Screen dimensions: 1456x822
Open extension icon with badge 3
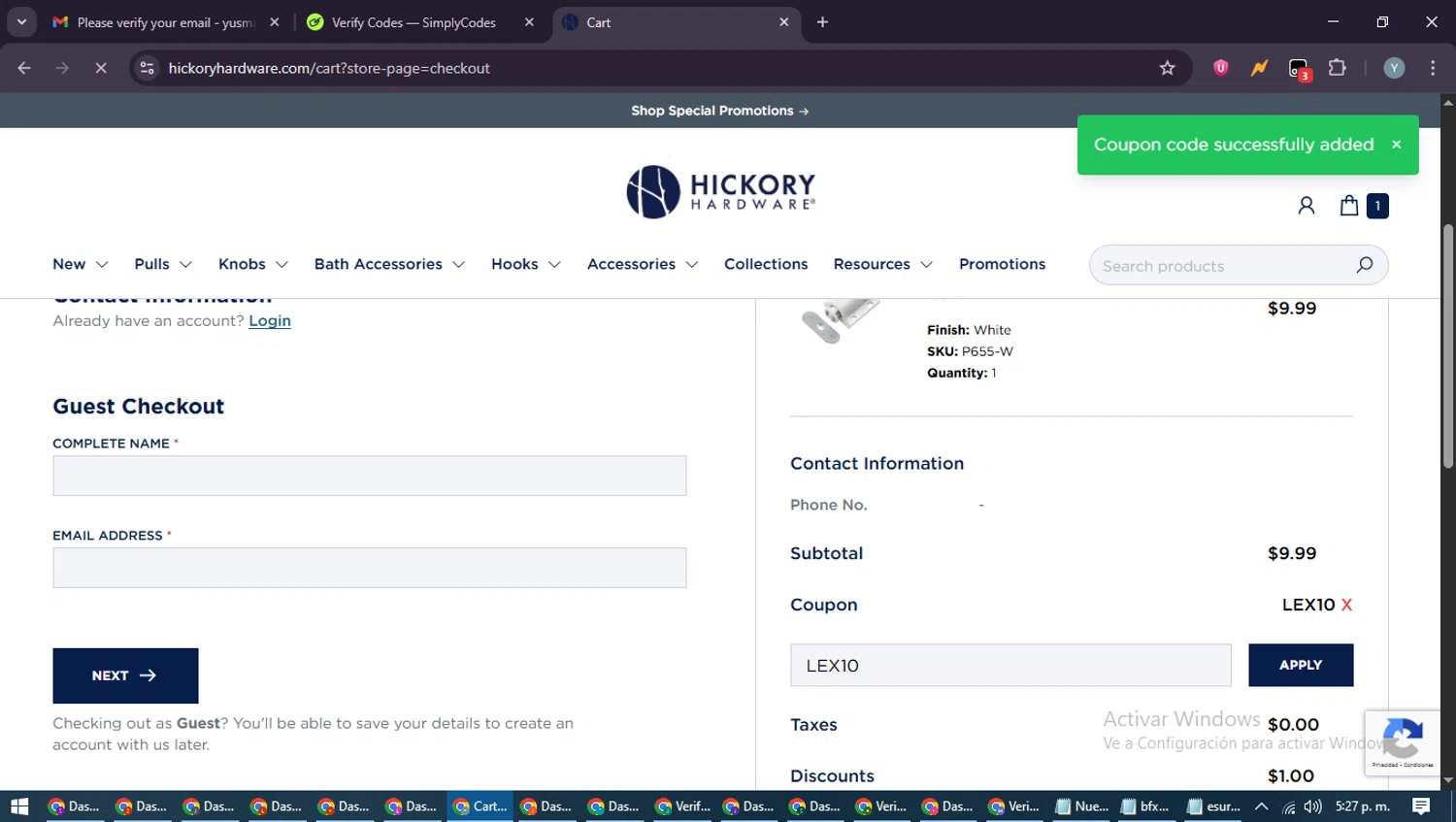pos(1299,69)
